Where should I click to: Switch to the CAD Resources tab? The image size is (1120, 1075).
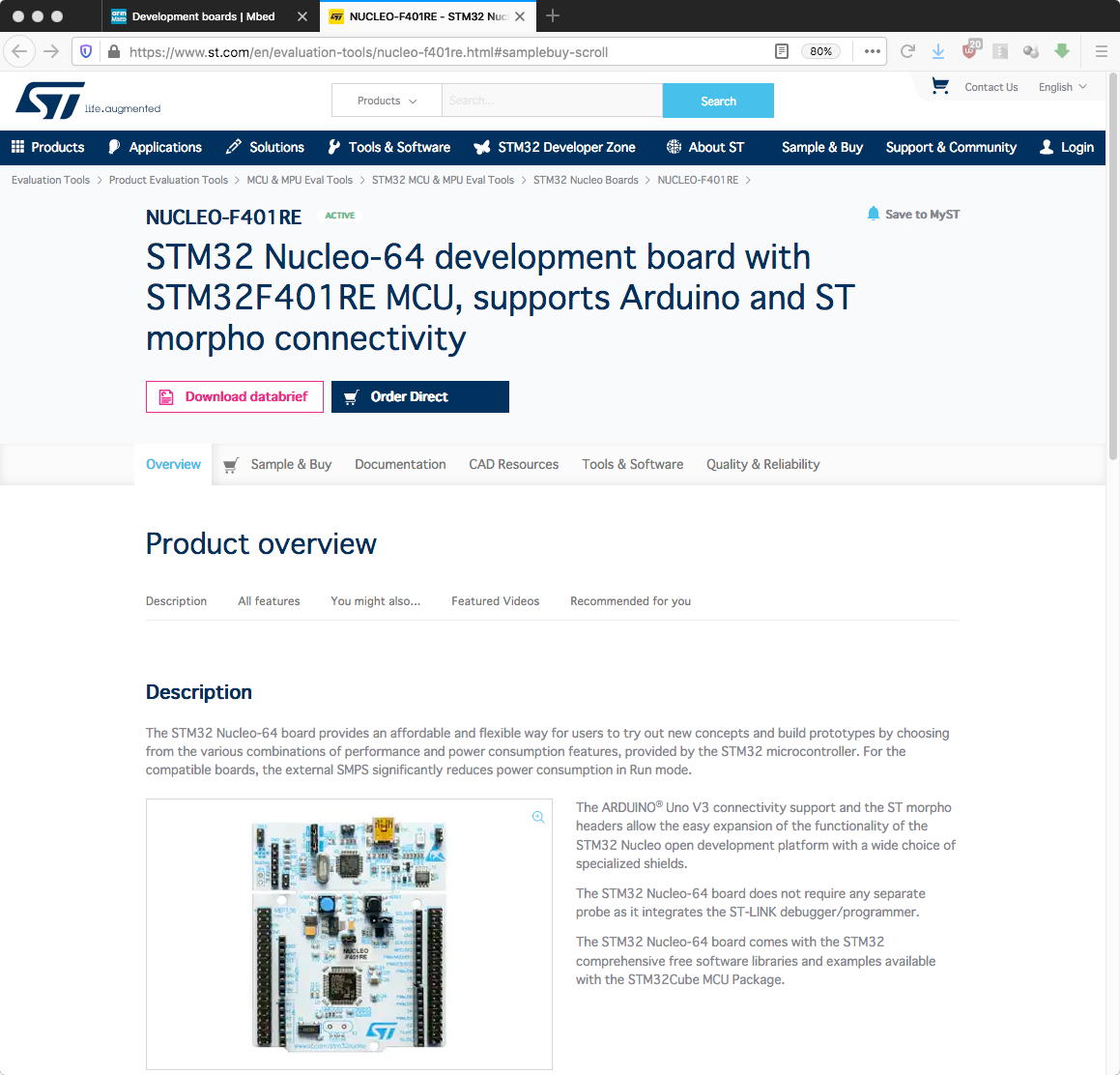513,465
